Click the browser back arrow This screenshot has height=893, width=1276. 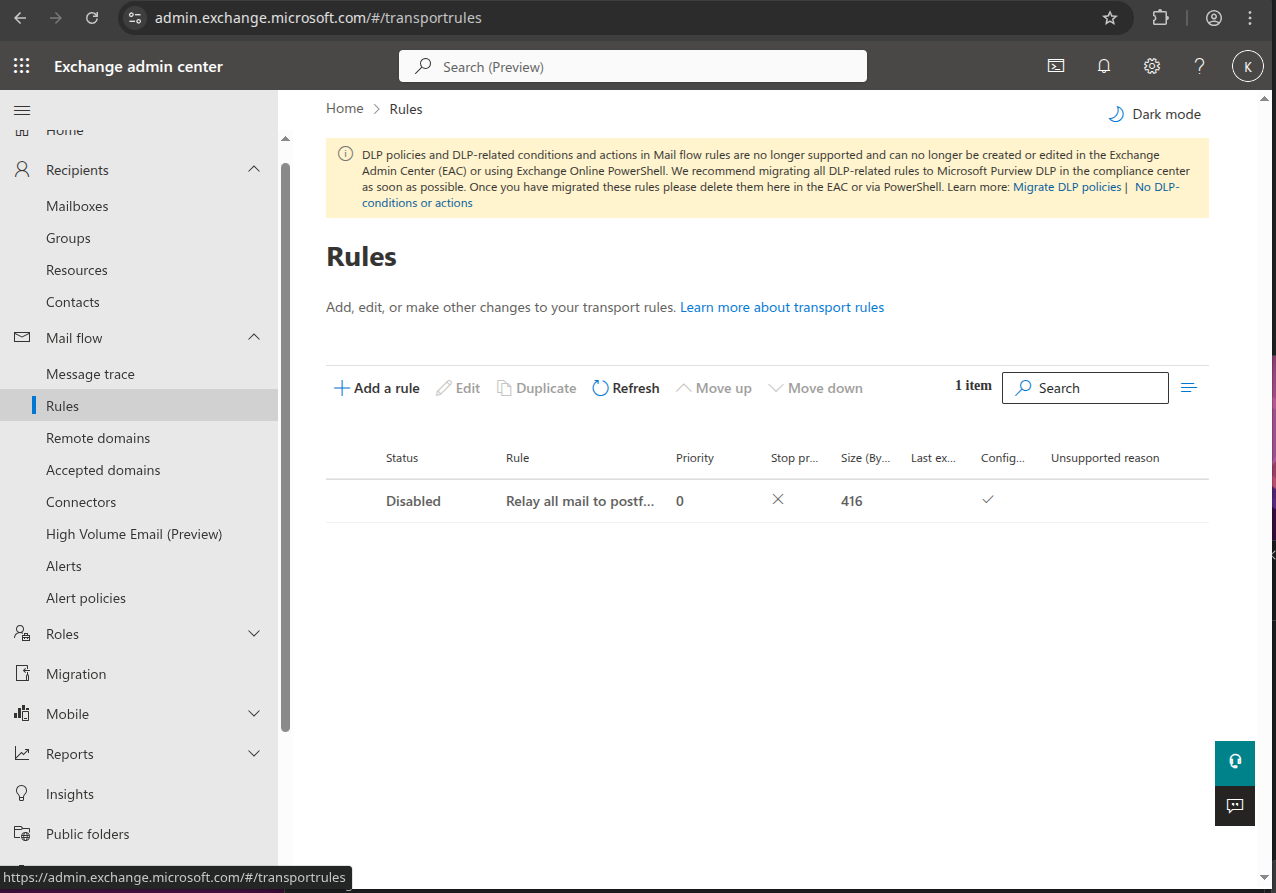pos(20,18)
